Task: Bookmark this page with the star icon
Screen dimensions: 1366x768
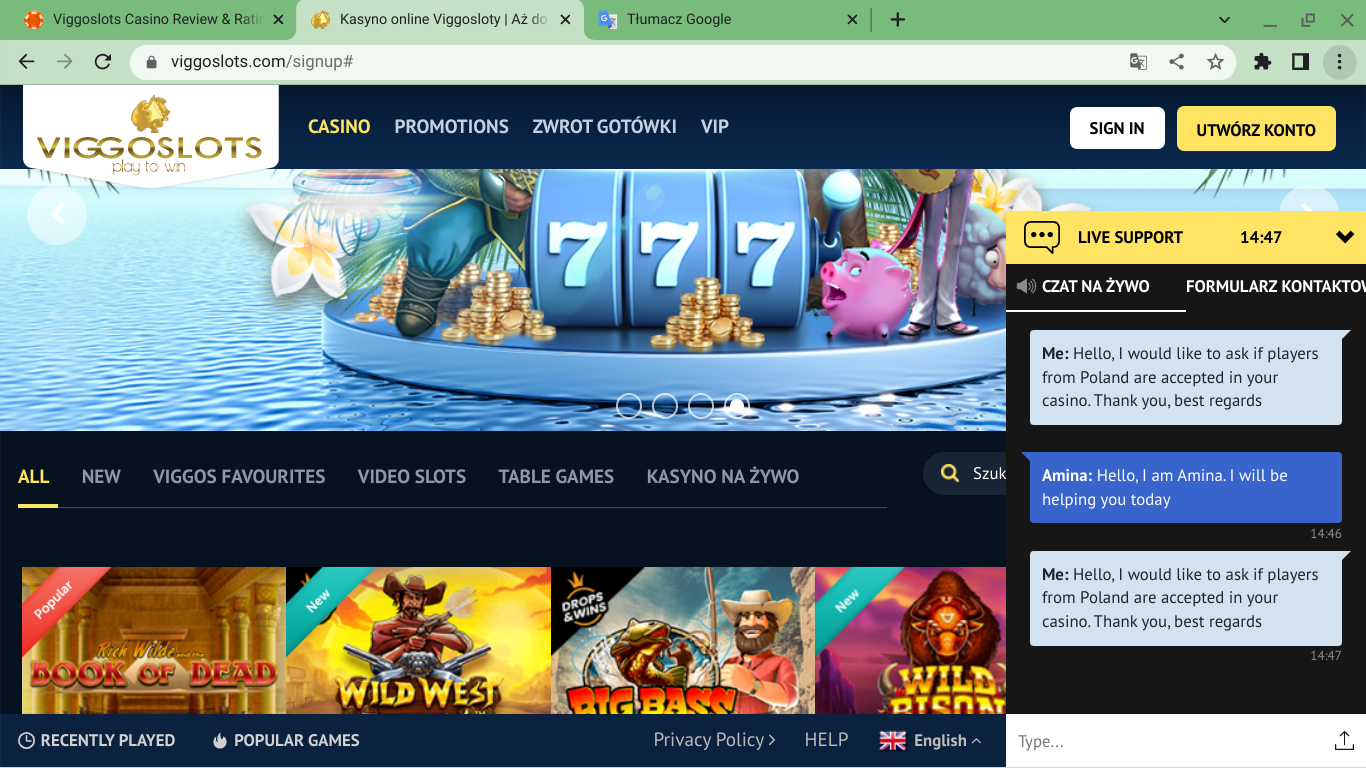Action: pos(1215,62)
